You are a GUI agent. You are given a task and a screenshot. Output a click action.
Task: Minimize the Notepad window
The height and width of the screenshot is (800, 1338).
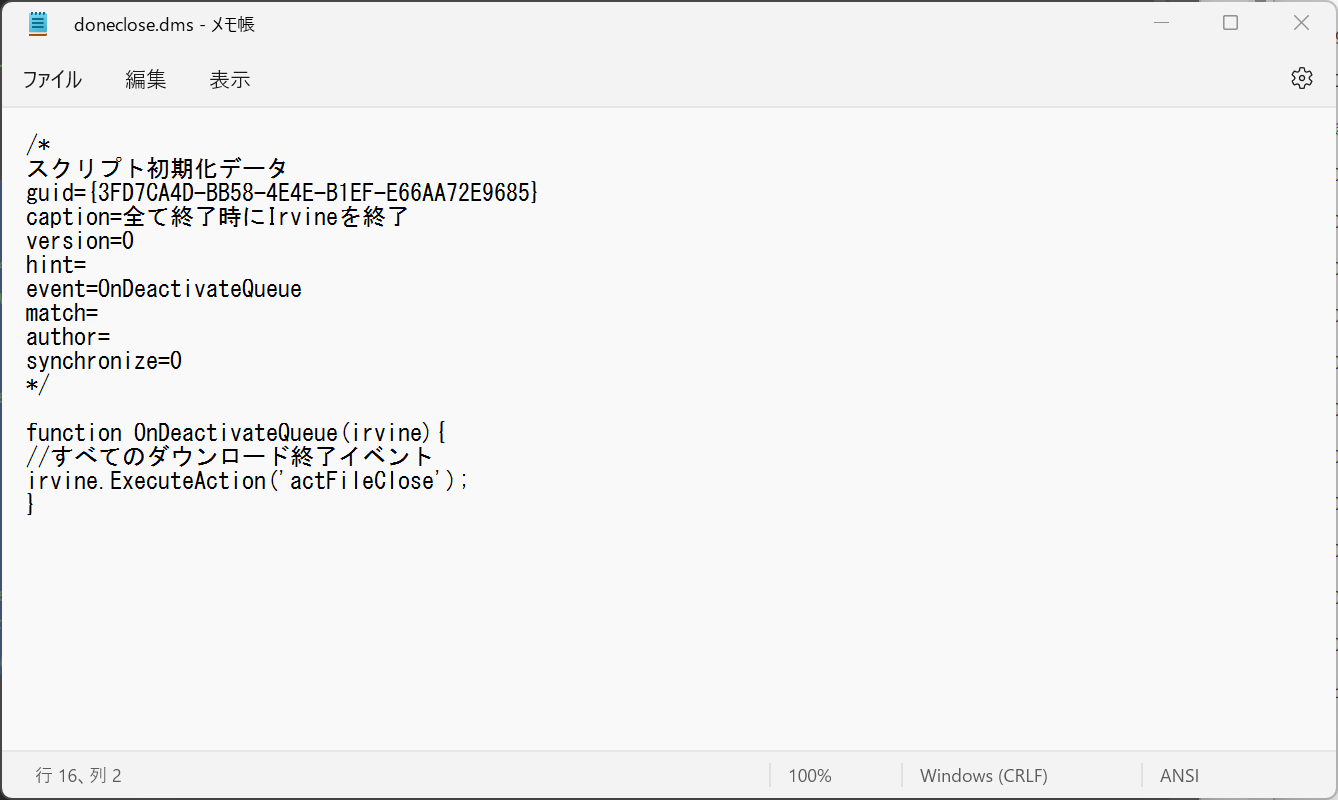click(x=1160, y=23)
